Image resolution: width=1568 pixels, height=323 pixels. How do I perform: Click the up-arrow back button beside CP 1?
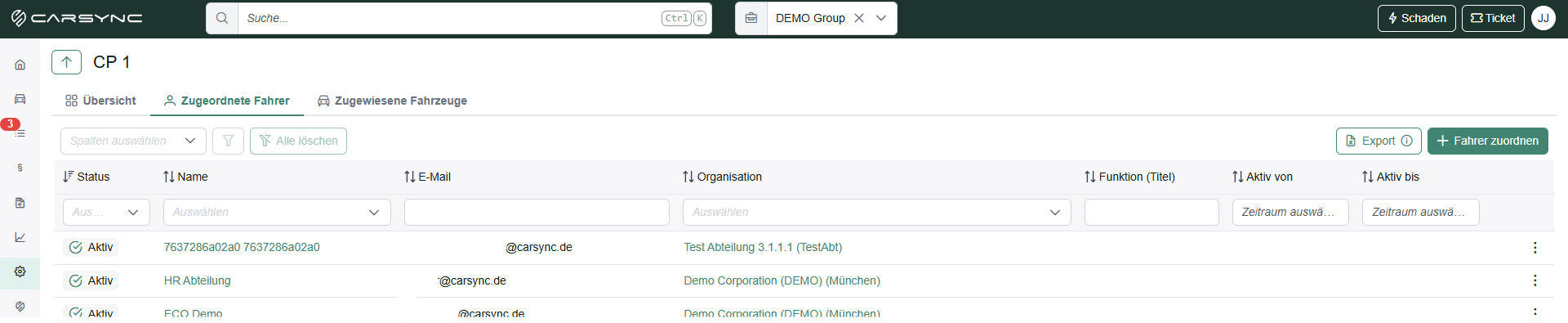(66, 62)
